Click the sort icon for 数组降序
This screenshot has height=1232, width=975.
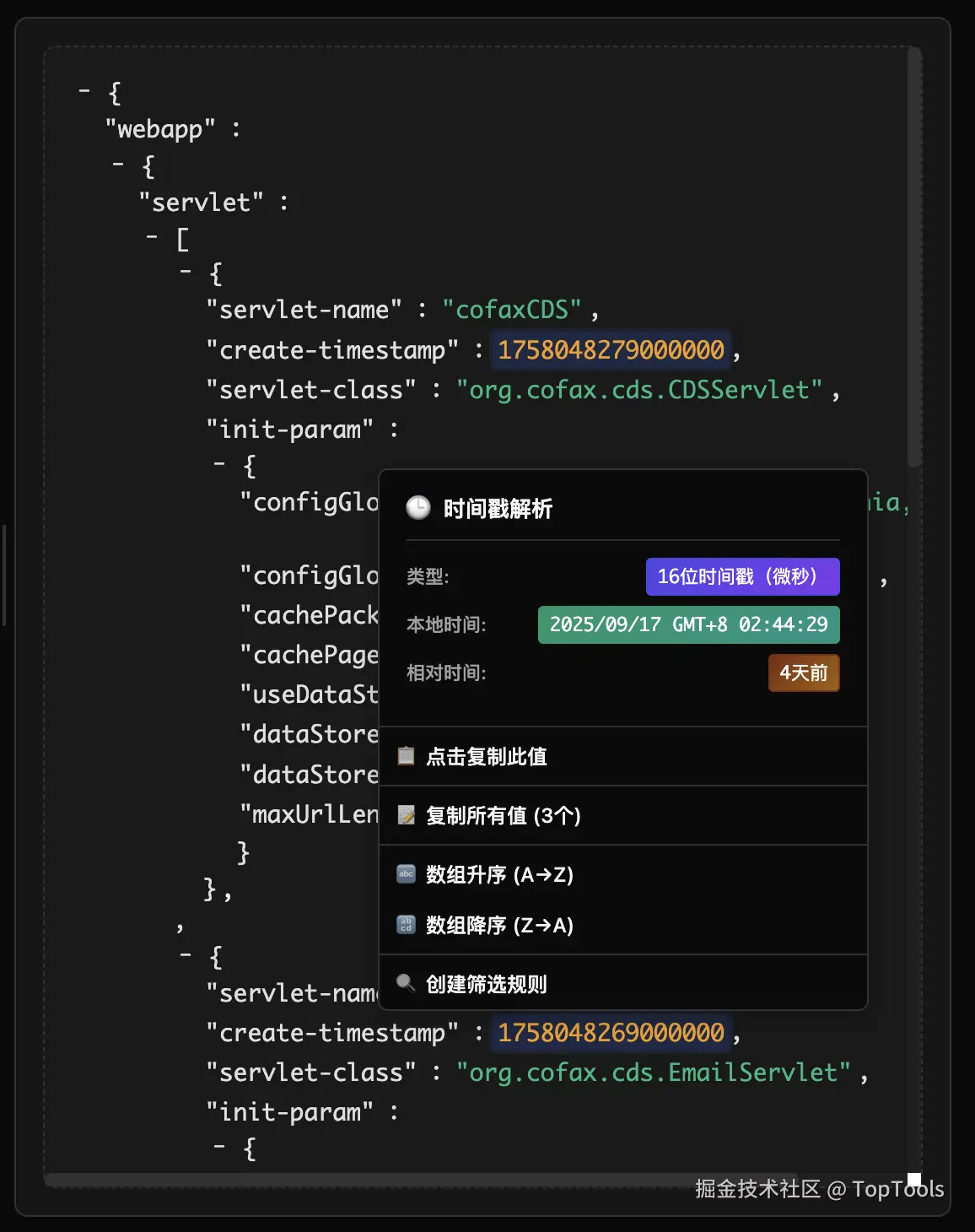pyautogui.click(x=406, y=925)
